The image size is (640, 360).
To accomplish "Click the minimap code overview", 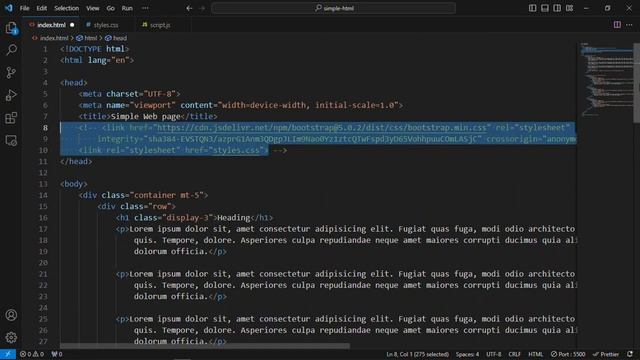I will (x=606, y=80).
